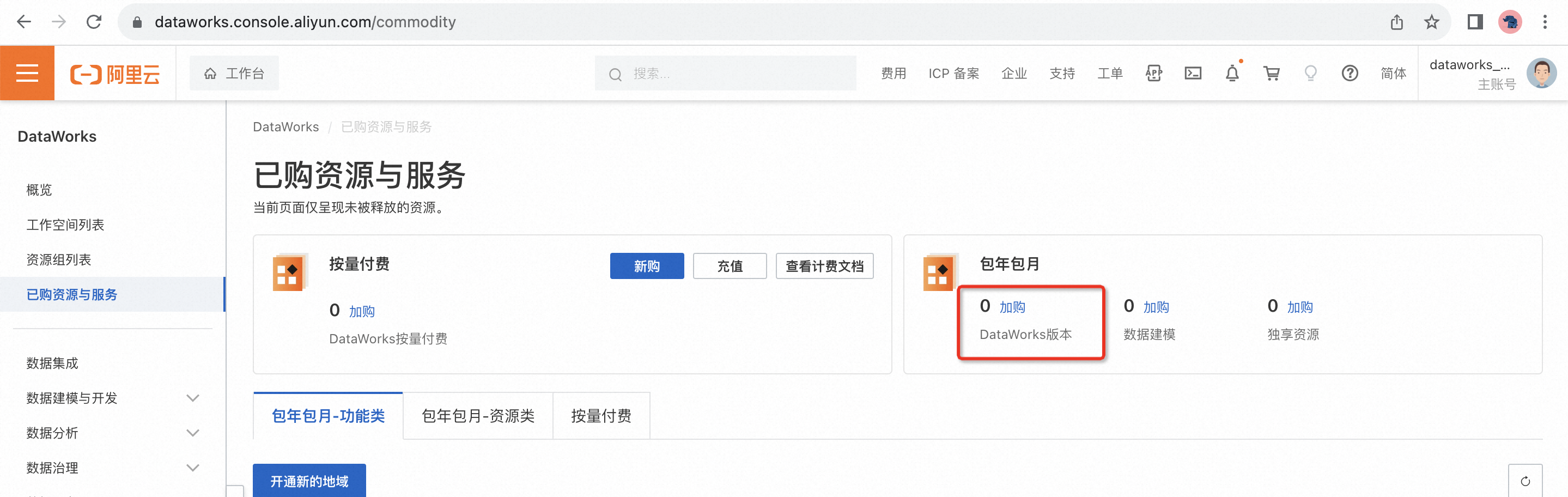
Task: Open the shopping cart icon
Action: pos(1272,73)
